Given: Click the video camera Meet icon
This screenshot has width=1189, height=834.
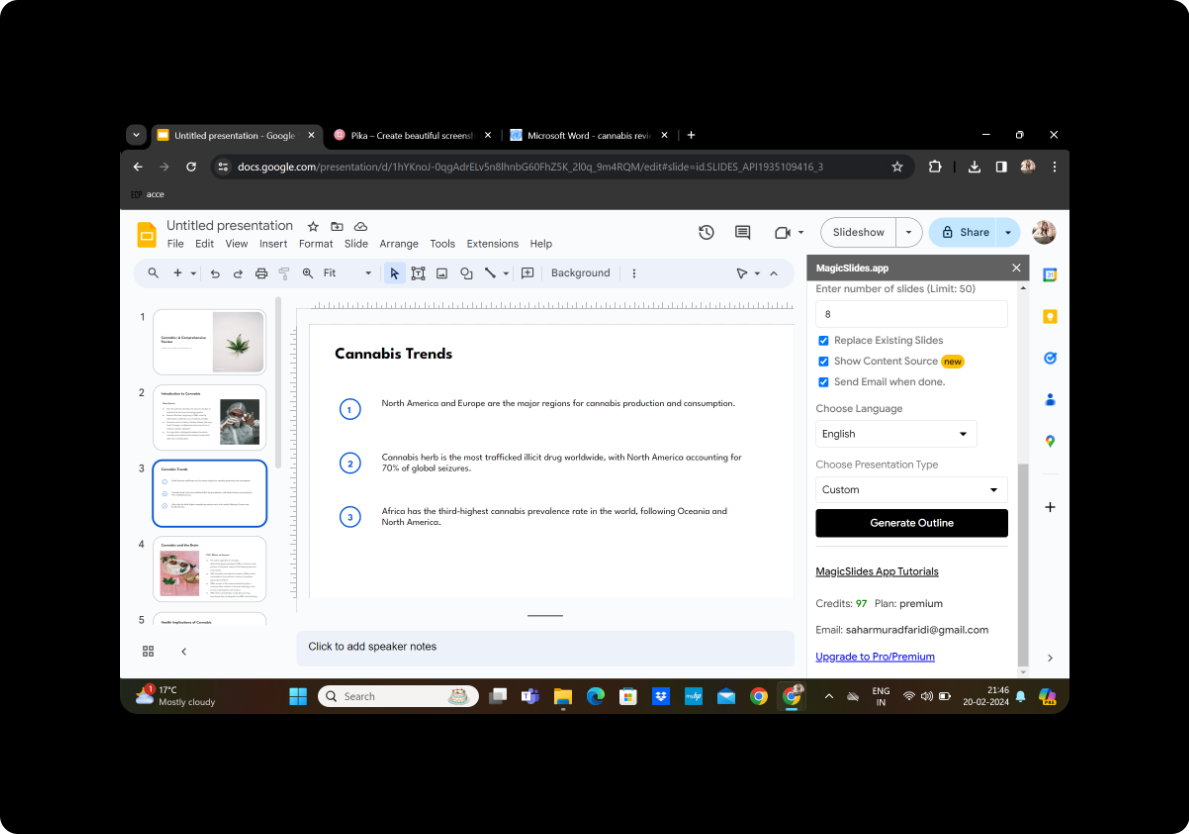Looking at the screenshot, I should (783, 233).
